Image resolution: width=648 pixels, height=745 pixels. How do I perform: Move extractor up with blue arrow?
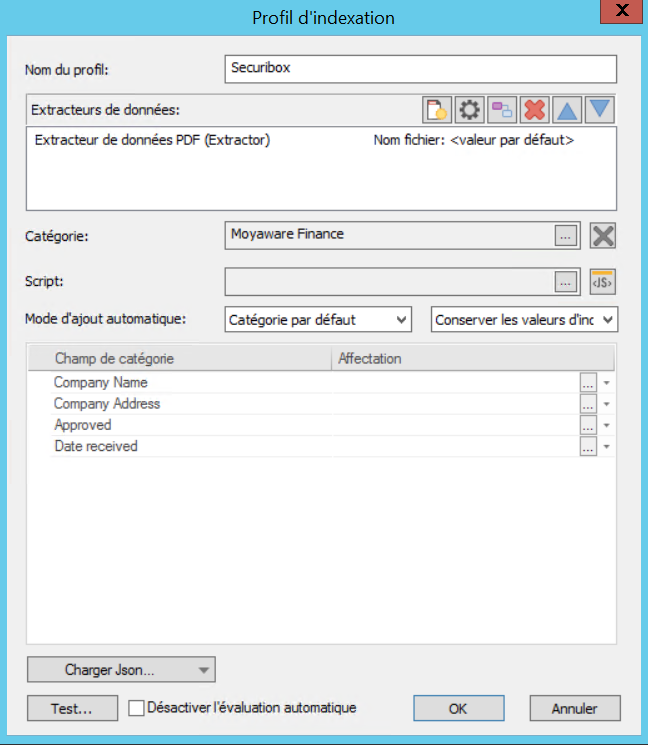[567, 110]
